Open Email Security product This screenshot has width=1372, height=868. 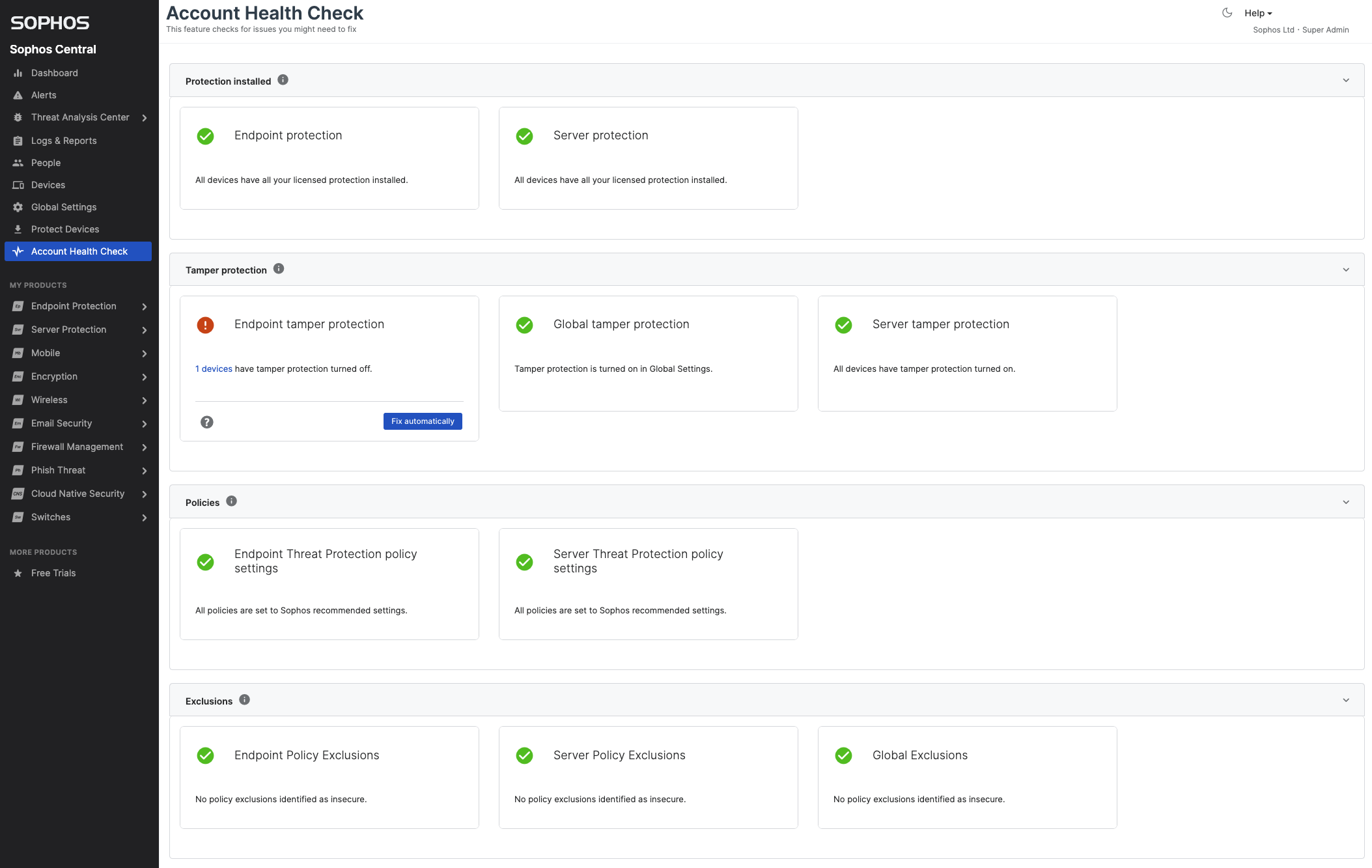61,423
